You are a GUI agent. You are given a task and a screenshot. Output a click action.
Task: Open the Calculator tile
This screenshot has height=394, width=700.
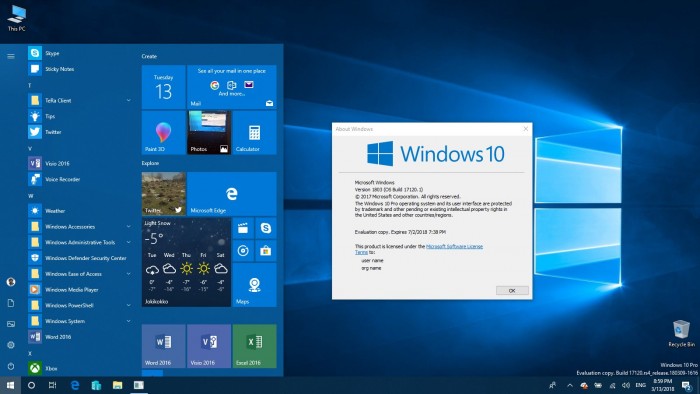pos(254,133)
